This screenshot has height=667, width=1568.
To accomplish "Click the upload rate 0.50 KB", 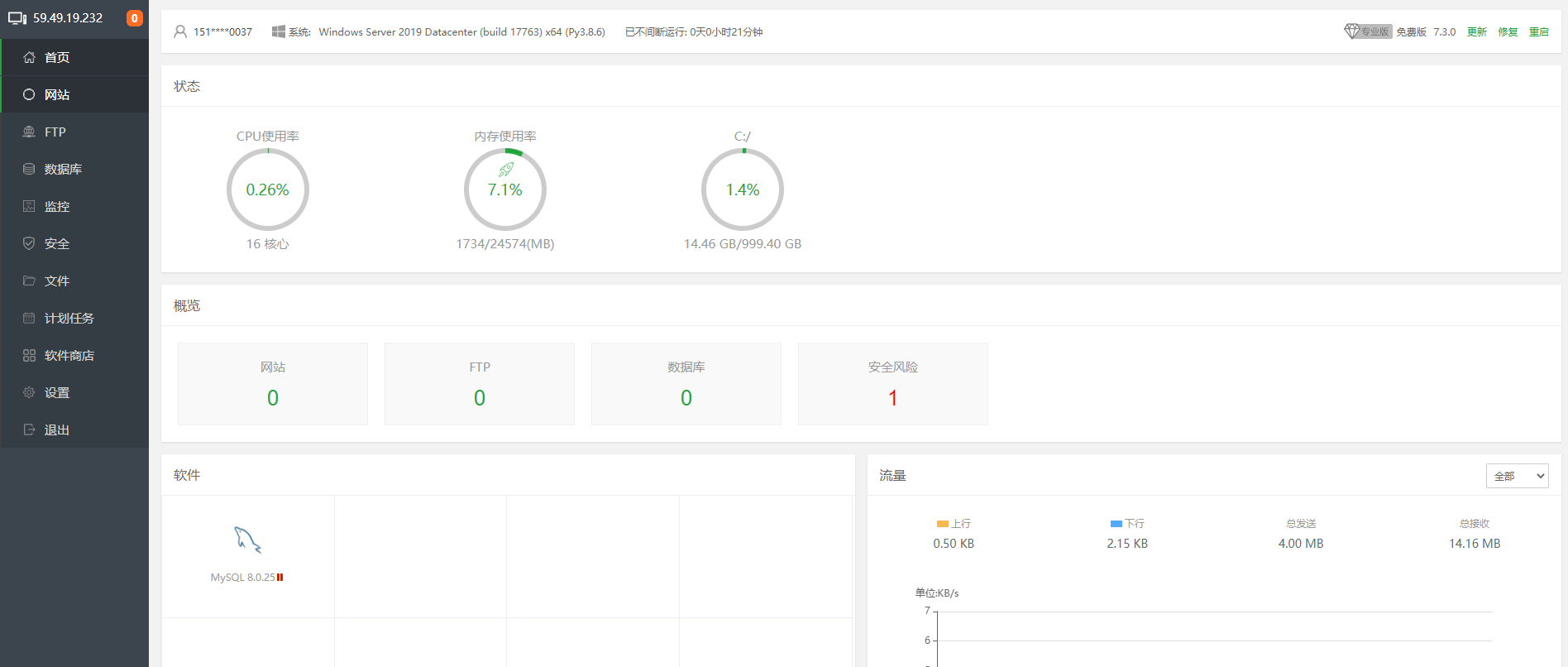I will click(954, 544).
